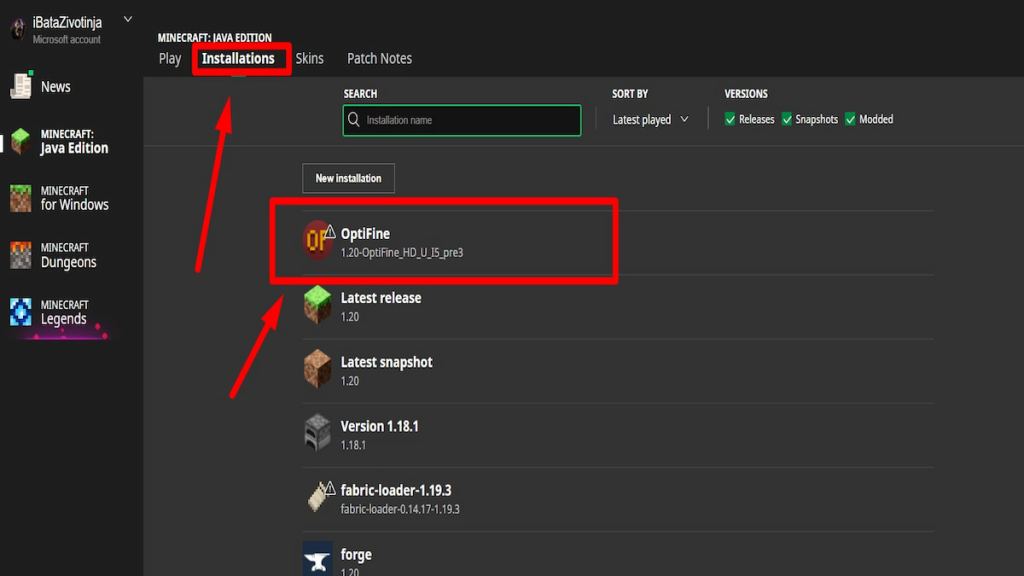The width and height of the screenshot is (1024, 576).
Task: Click the New installation button
Action: click(x=349, y=178)
